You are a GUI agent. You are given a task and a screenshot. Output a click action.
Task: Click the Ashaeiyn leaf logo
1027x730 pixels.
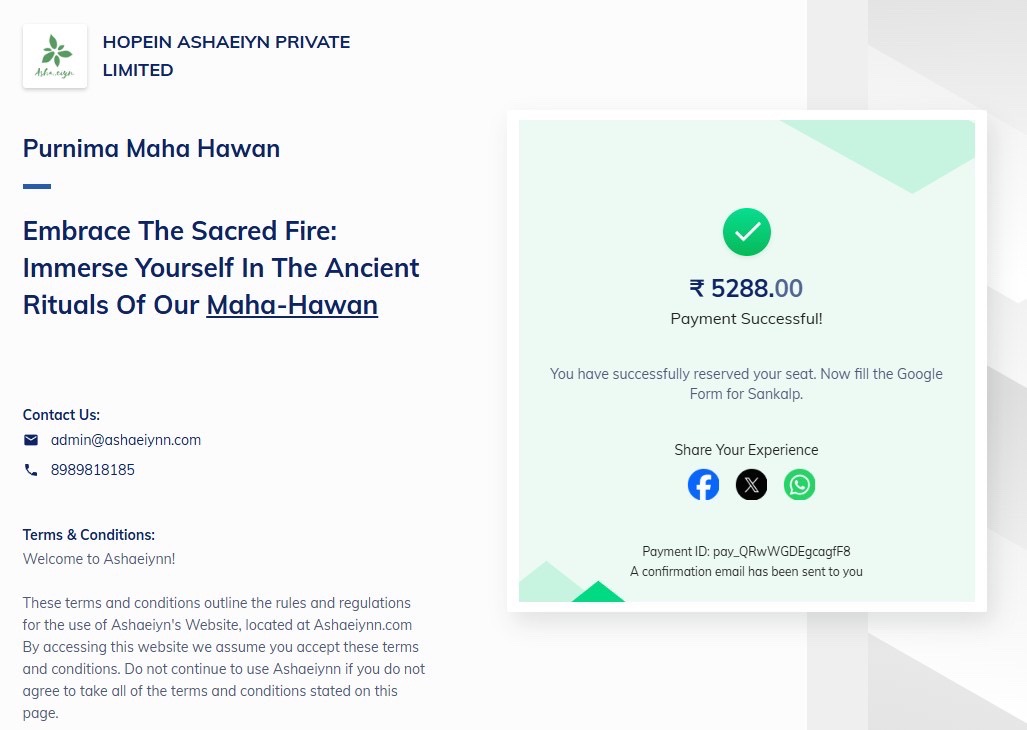pos(55,56)
